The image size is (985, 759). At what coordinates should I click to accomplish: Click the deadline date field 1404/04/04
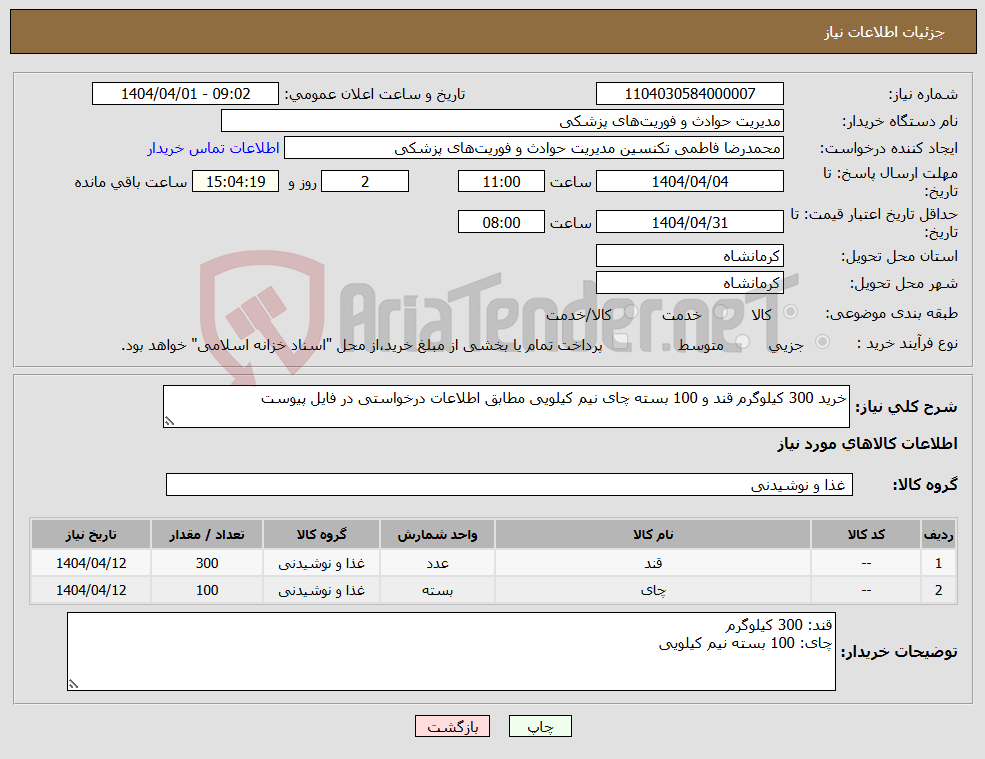(689, 181)
